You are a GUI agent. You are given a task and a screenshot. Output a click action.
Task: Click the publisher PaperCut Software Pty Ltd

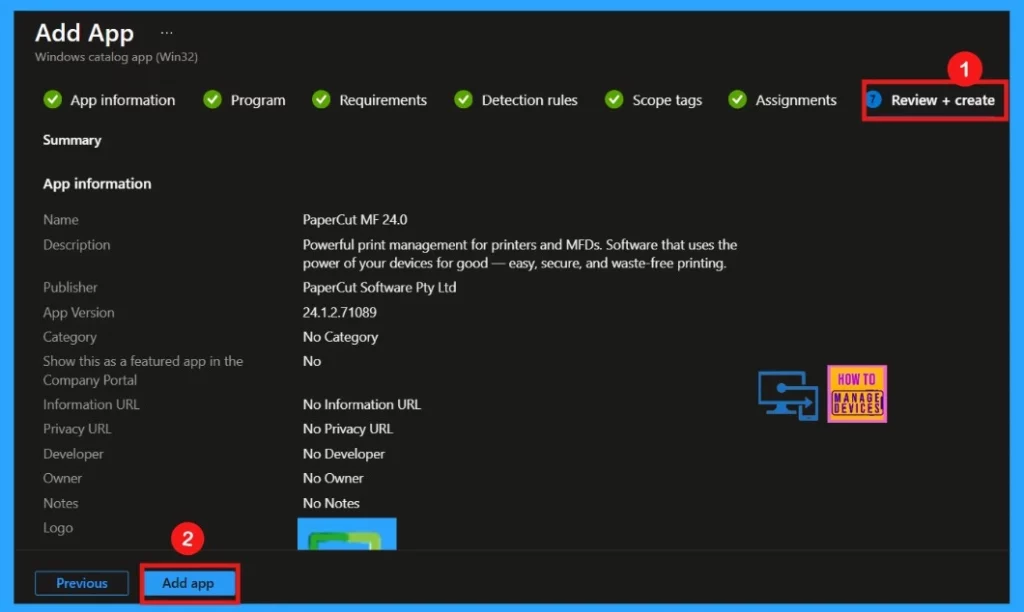pos(379,287)
